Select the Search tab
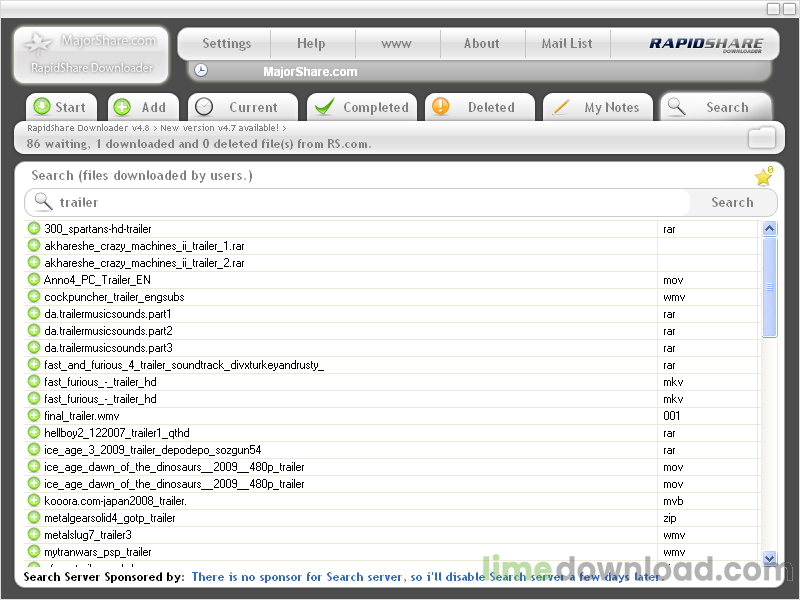The height and width of the screenshot is (600, 800). (x=716, y=107)
